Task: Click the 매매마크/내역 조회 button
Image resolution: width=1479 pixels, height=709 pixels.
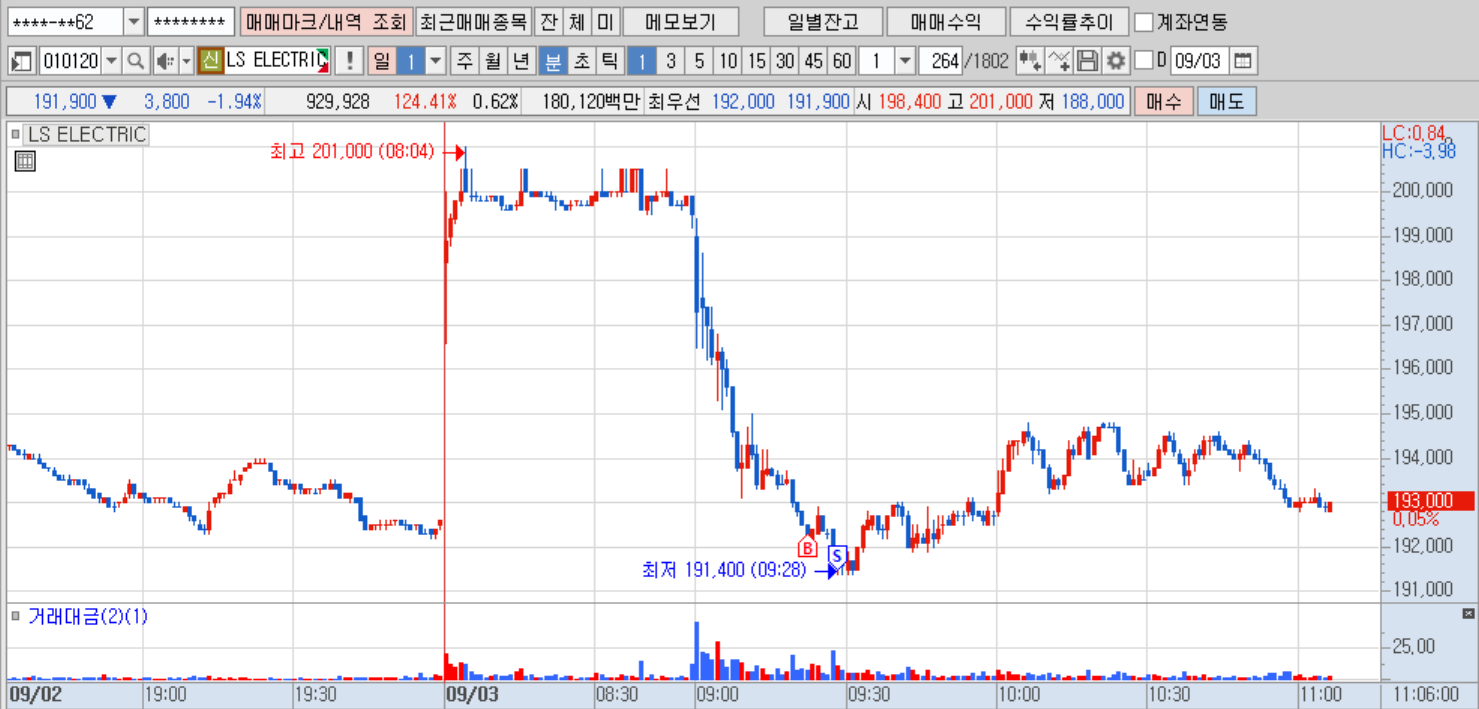Action: [325, 21]
